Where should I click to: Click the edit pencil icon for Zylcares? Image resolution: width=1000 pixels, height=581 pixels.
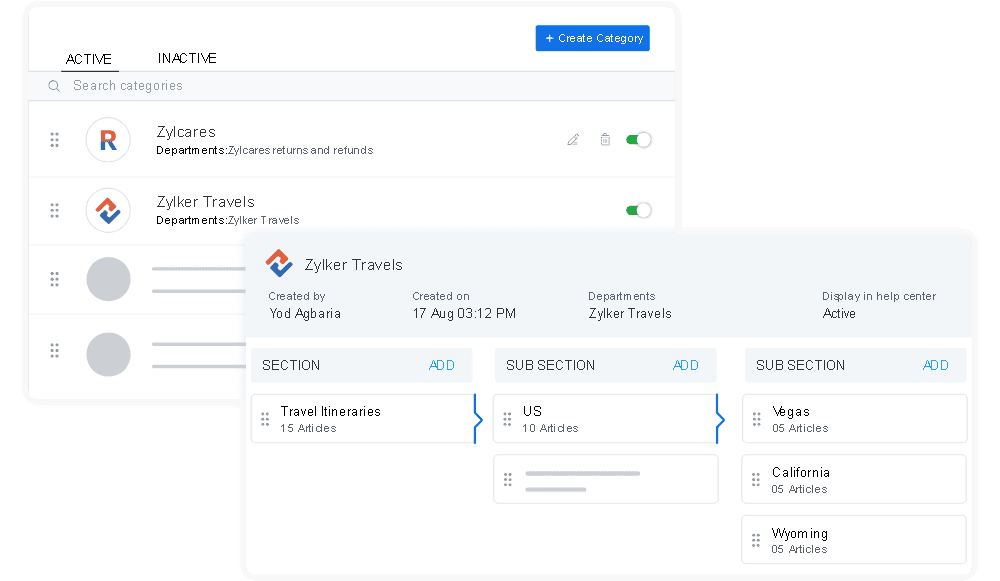(x=573, y=140)
